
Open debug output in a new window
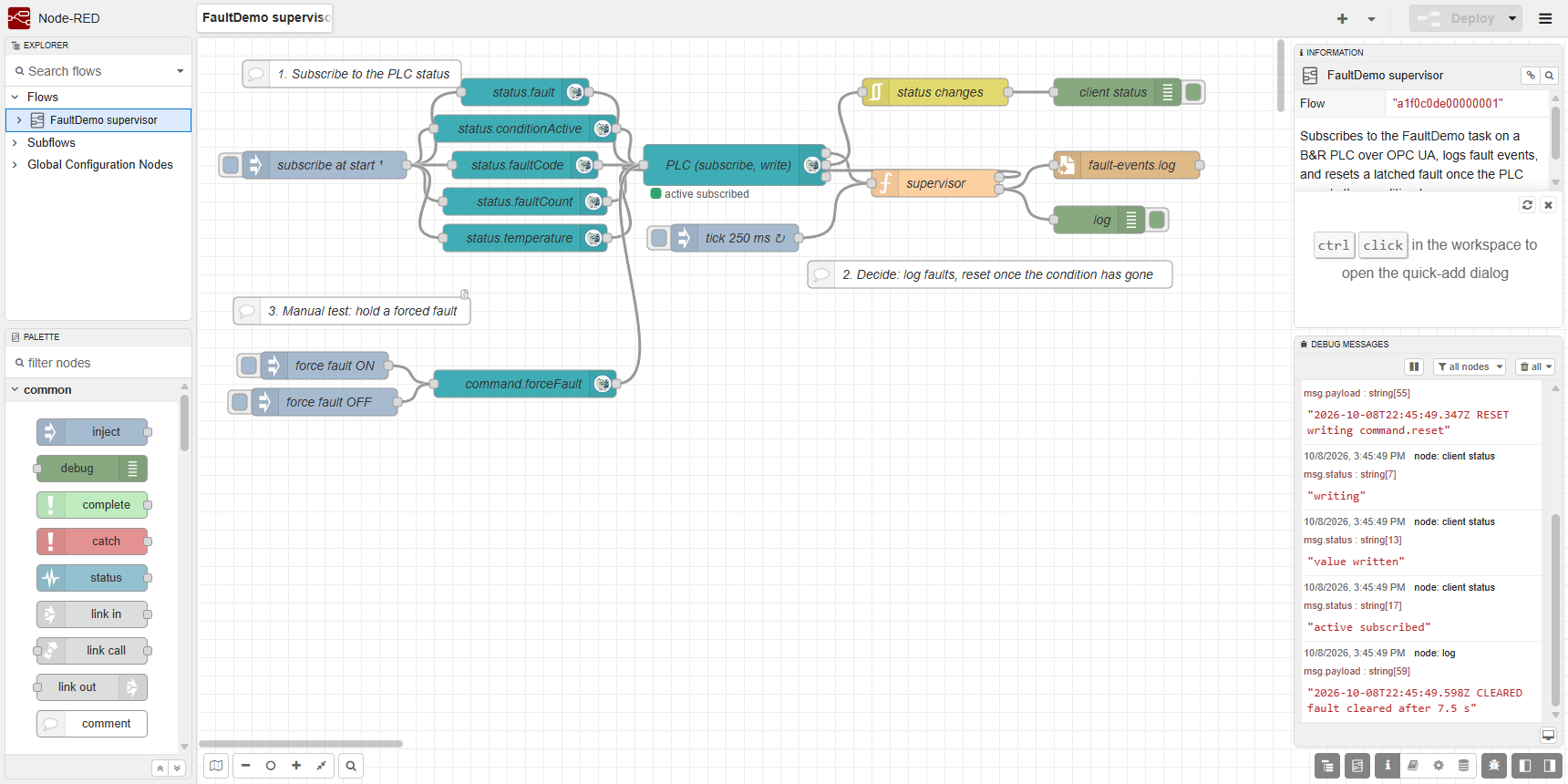click(x=1548, y=735)
